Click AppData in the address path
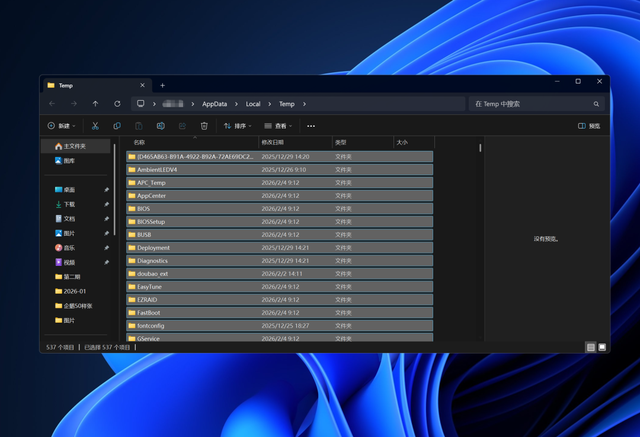The width and height of the screenshot is (640, 437). 214,104
